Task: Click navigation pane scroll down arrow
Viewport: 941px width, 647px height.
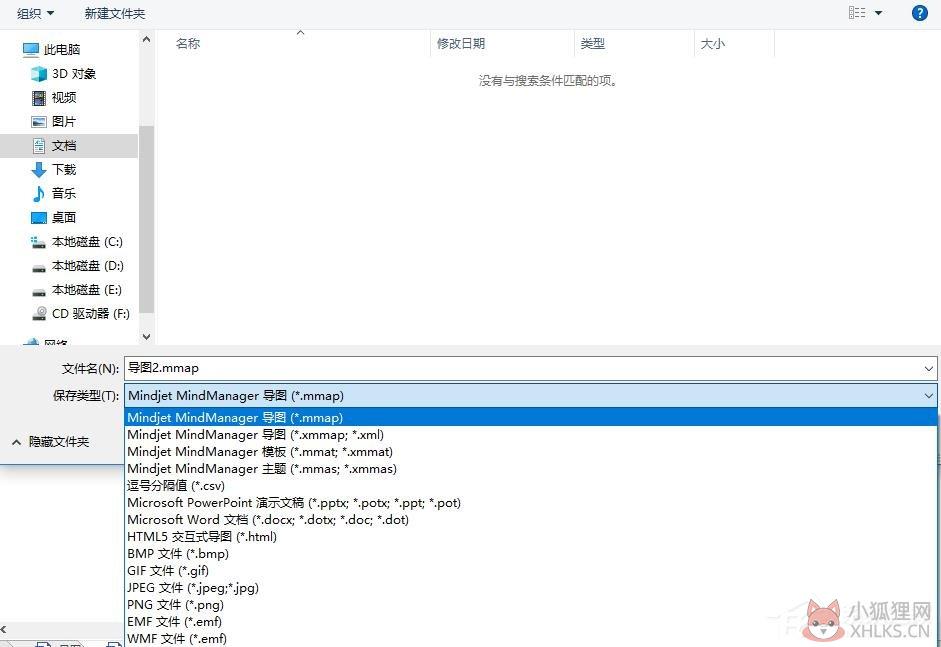Action: point(146,337)
